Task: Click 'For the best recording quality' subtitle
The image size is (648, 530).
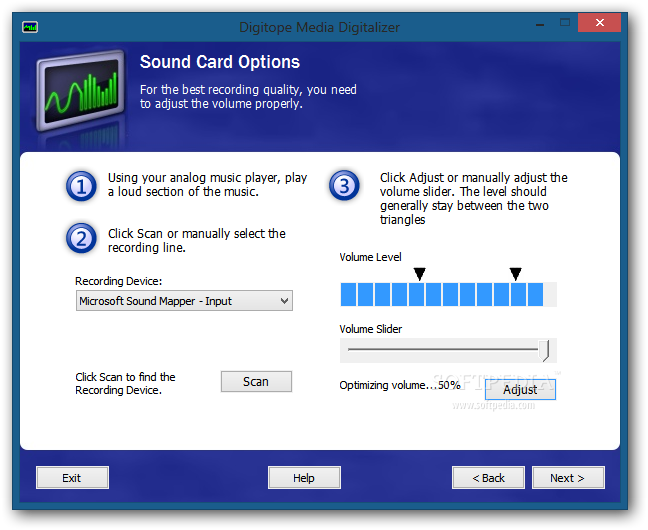Action: click(x=248, y=97)
